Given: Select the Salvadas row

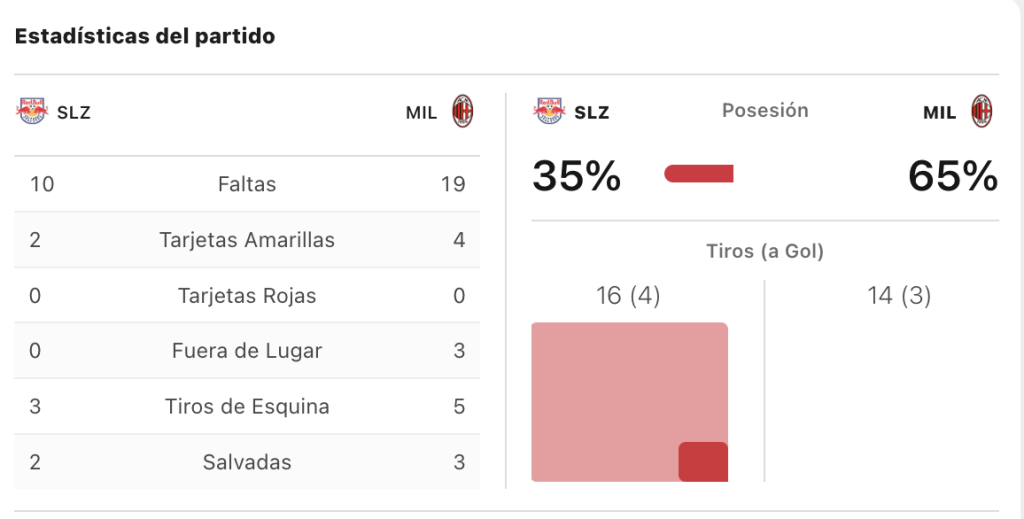Looking at the screenshot, I should (x=247, y=462).
